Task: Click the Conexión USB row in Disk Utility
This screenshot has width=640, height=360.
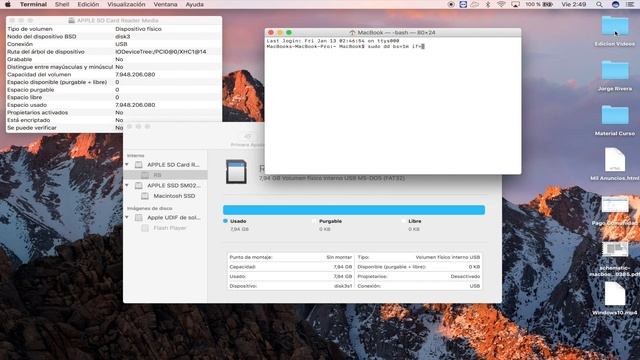Action: point(419,286)
